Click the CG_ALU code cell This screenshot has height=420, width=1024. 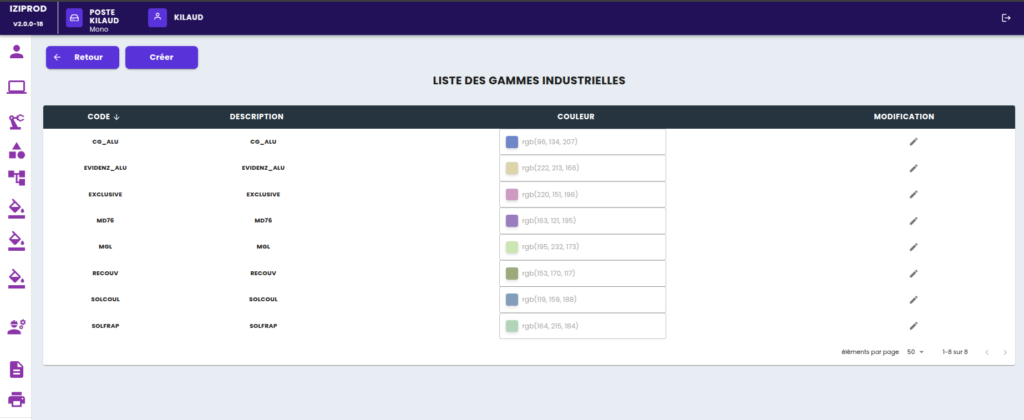[105, 142]
